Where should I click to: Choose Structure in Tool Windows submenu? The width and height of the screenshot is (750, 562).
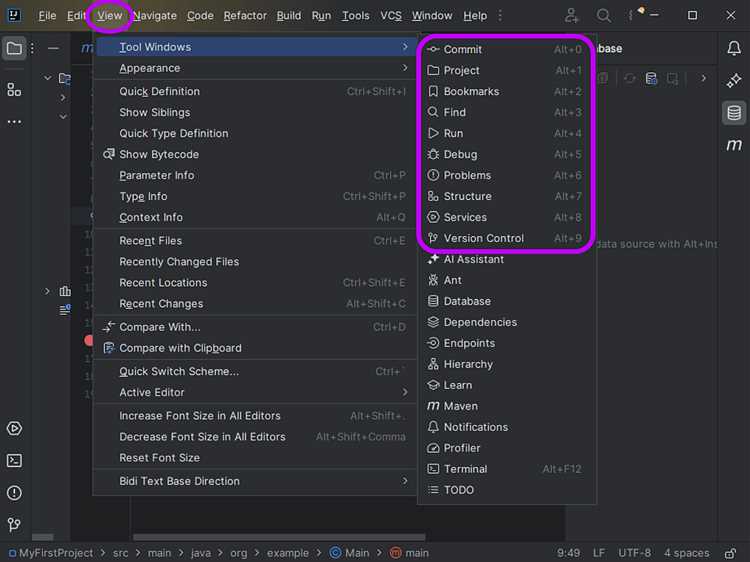pos(506,197)
